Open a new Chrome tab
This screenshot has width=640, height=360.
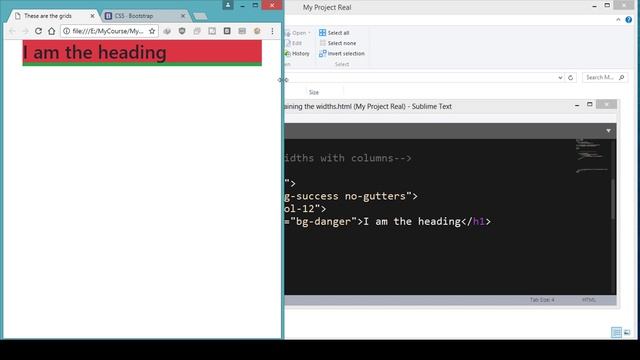[200, 16]
